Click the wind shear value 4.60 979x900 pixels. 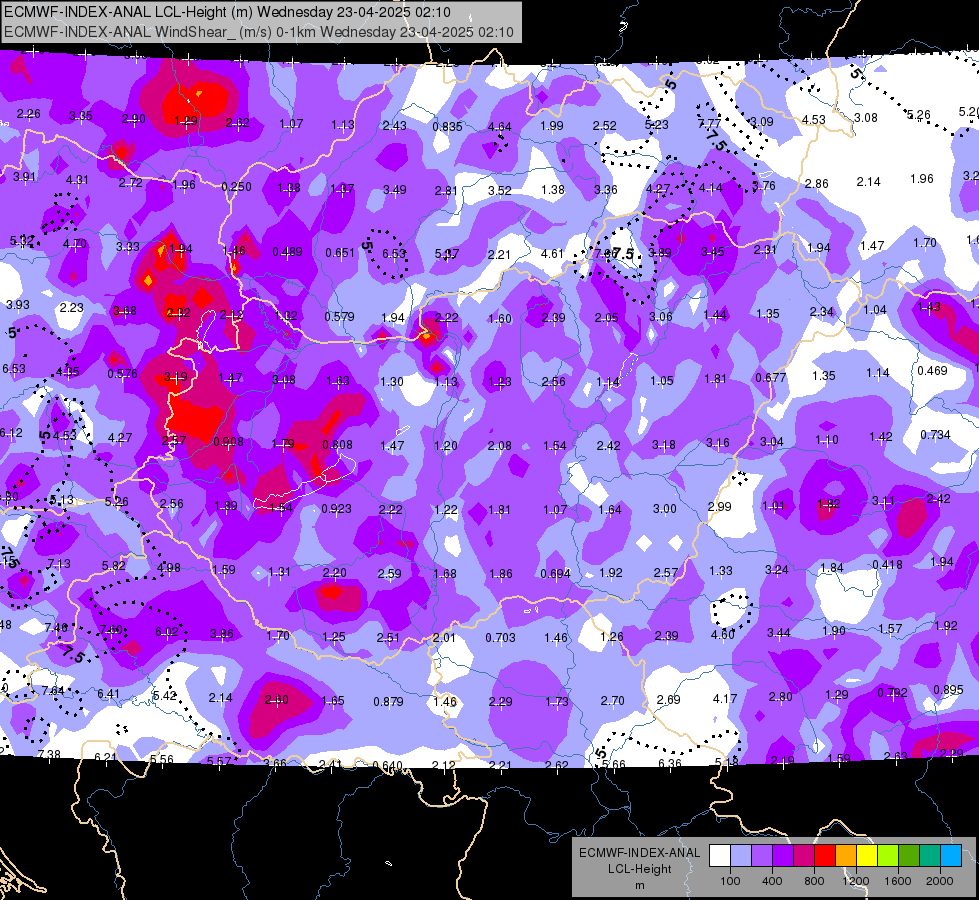(723, 635)
